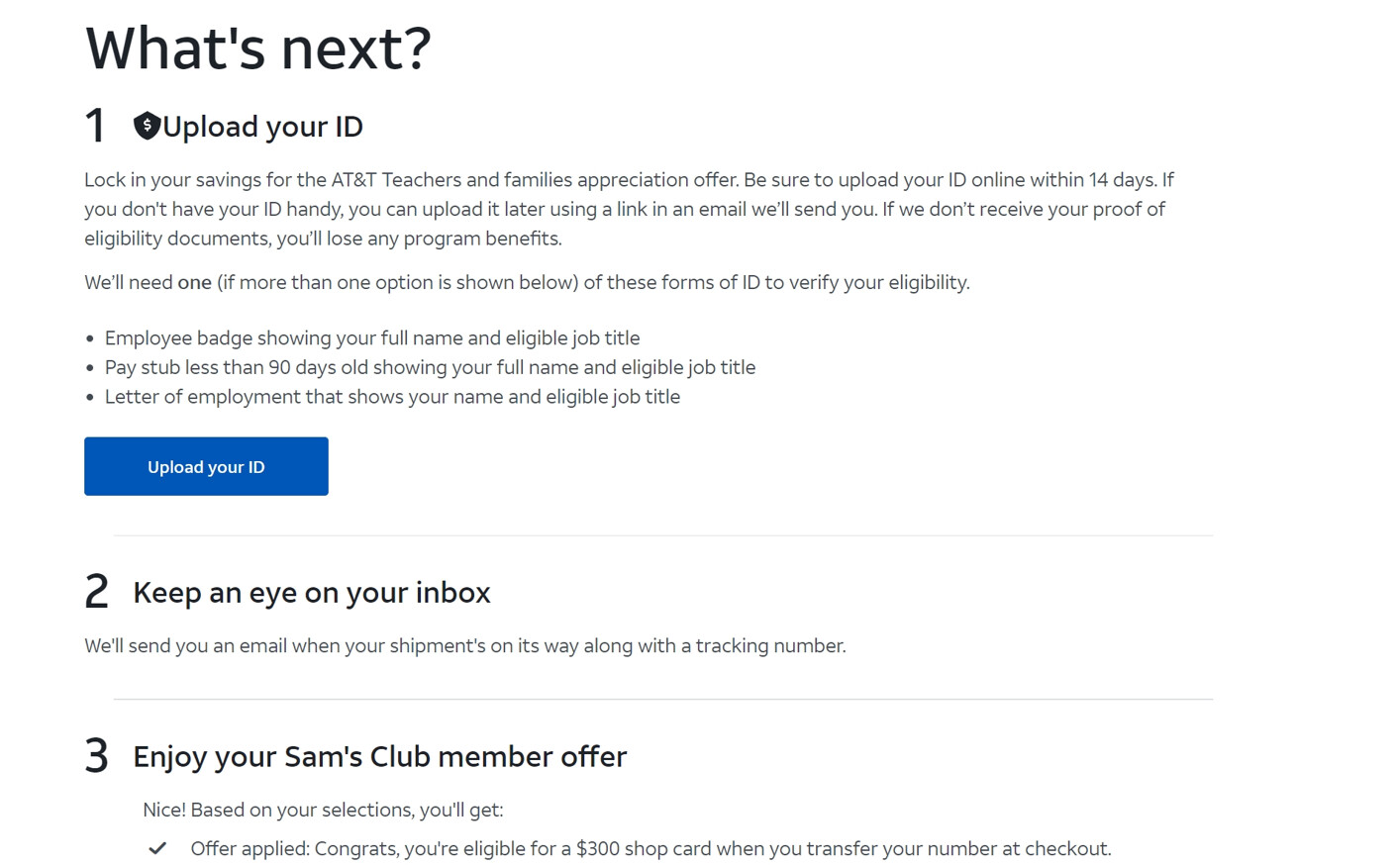Click the Pay stub bullet item

point(430,367)
